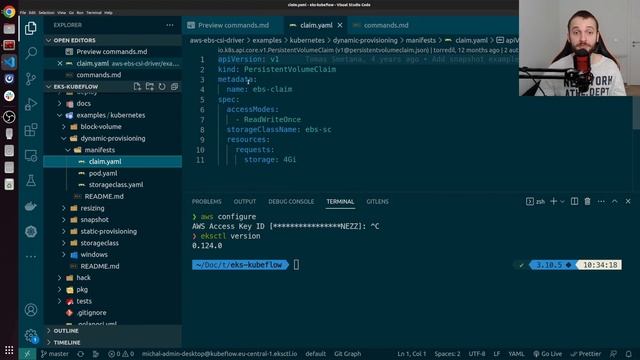Open the Problems panel tab
The width and height of the screenshot is (640, 360).
(x=207, y=202)
